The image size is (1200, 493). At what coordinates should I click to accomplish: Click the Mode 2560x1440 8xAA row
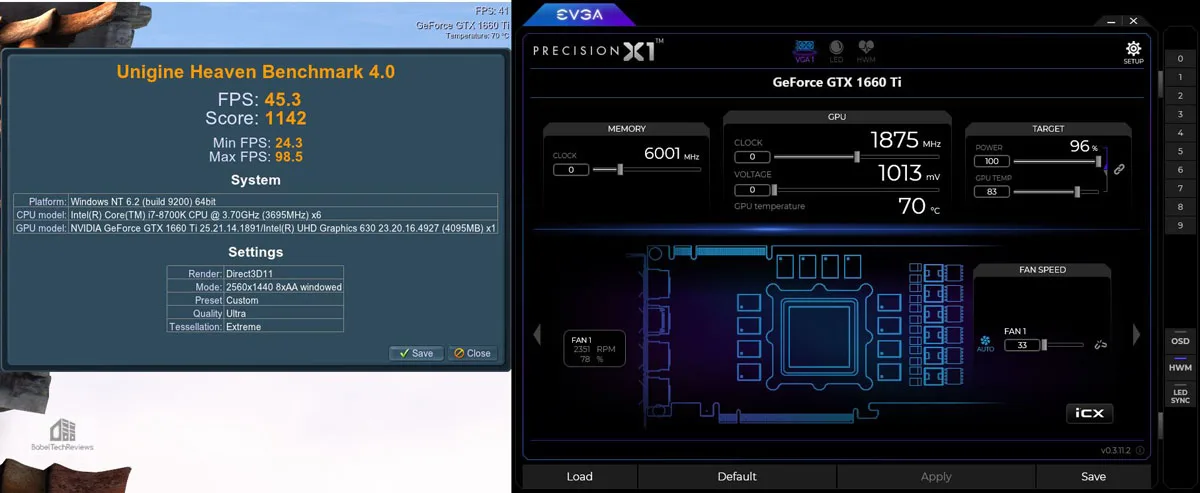click(255, 287)
